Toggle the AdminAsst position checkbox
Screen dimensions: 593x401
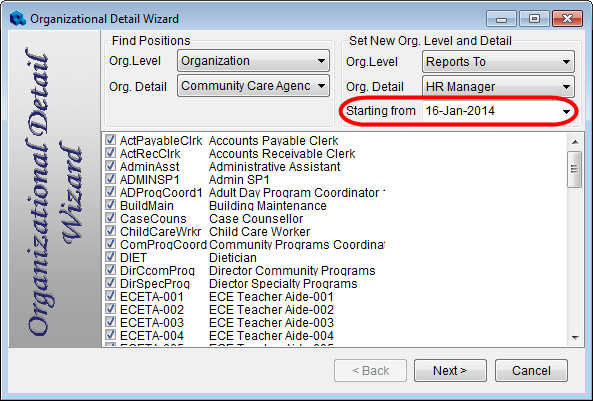click(x=110, y=166)
